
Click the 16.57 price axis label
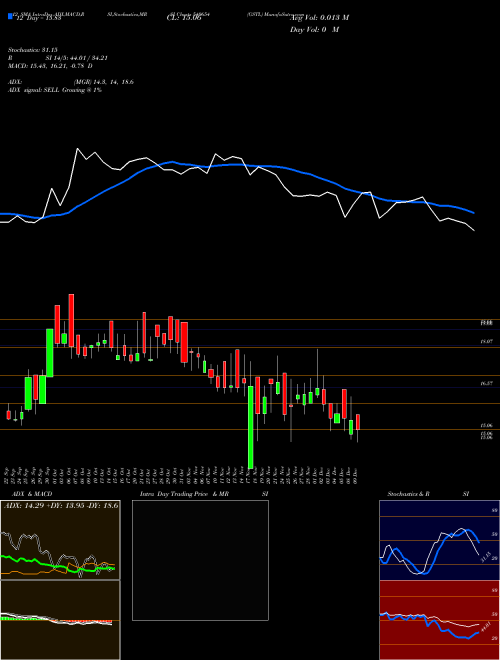[x=486, y=384]
